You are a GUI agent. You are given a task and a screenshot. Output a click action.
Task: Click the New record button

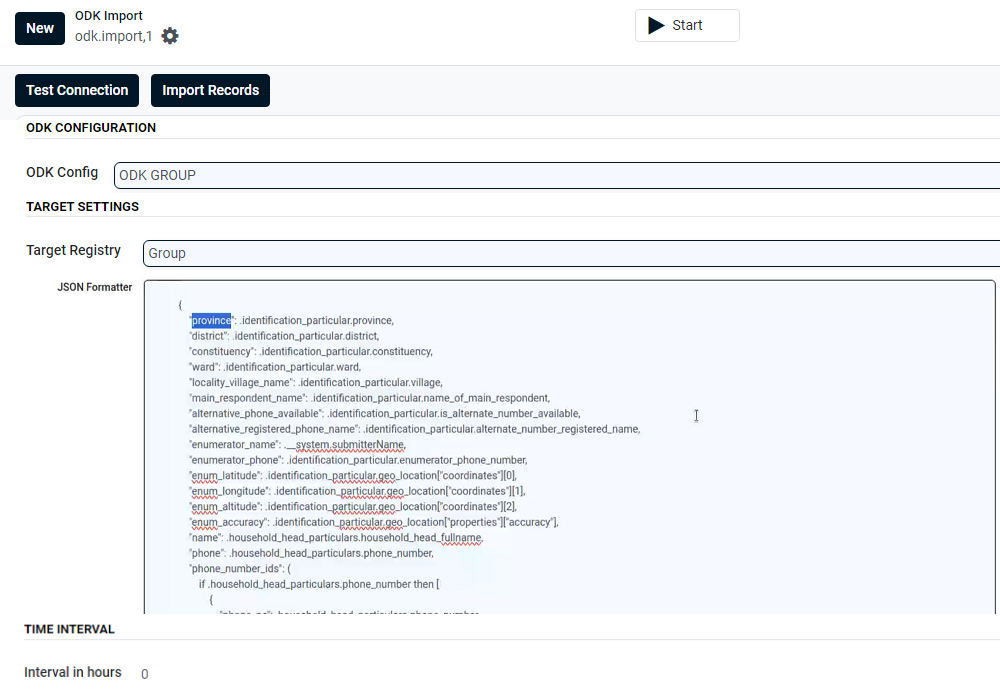point(40,28)
